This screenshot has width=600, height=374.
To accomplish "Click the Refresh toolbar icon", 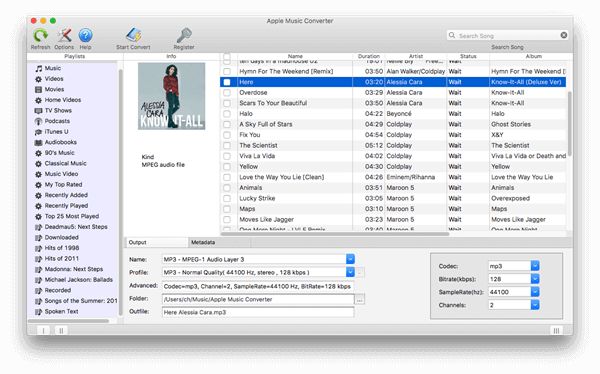I will point(40,36).
